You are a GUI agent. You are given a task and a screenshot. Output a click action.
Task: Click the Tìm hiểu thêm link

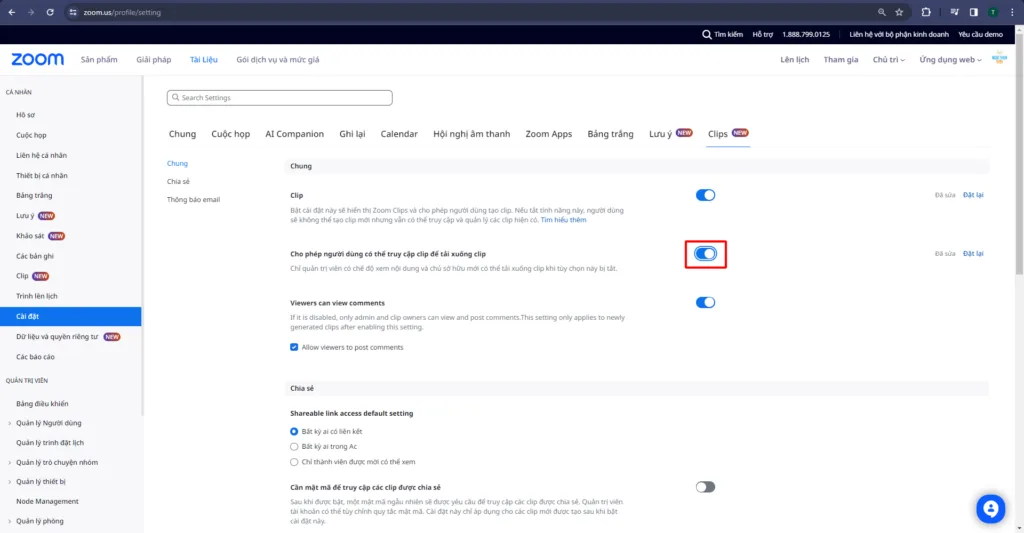(x=563, y=220)
